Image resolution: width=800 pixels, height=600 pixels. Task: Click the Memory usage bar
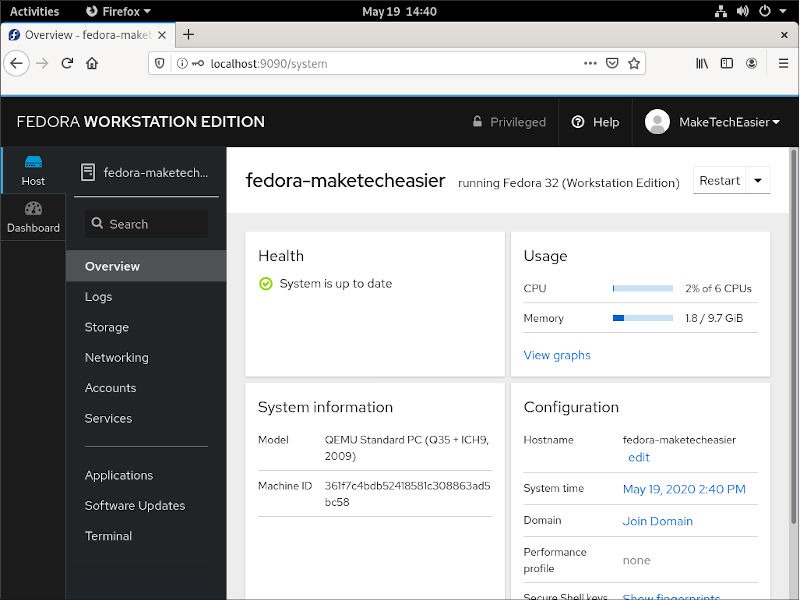[642, 318]
